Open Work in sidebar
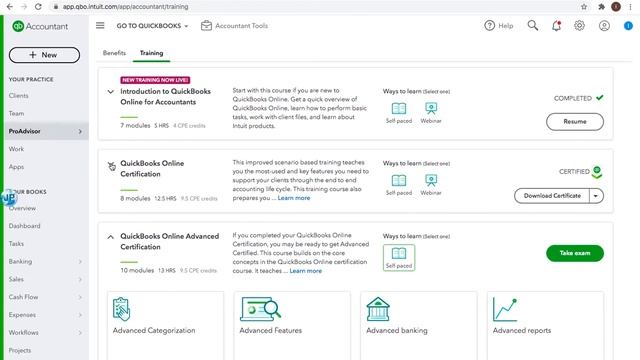Screen dimensions: 640x360 [x=16, y=149]
